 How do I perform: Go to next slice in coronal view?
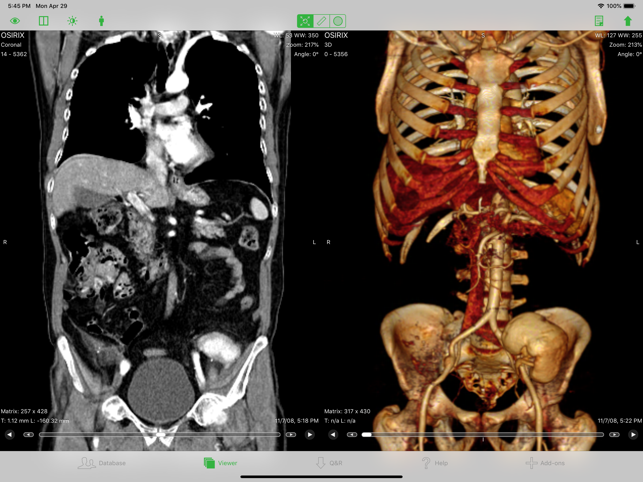pos(310,435)
